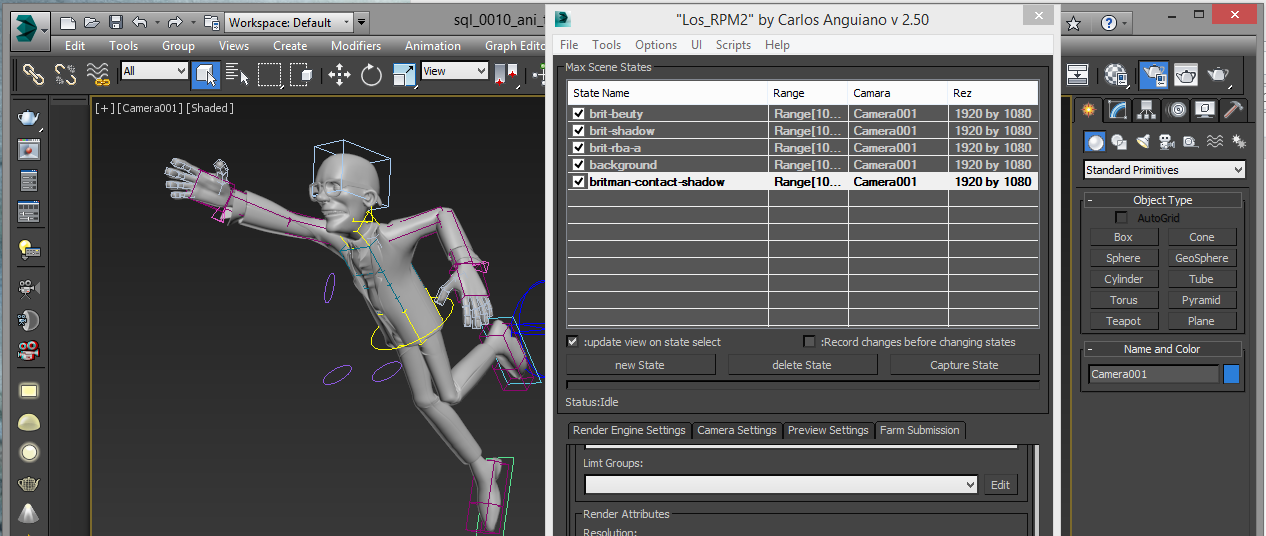1266x536 pixels.
Task: Uncheck the brit-beuty state checkbox
Action: tap(578, 113)
